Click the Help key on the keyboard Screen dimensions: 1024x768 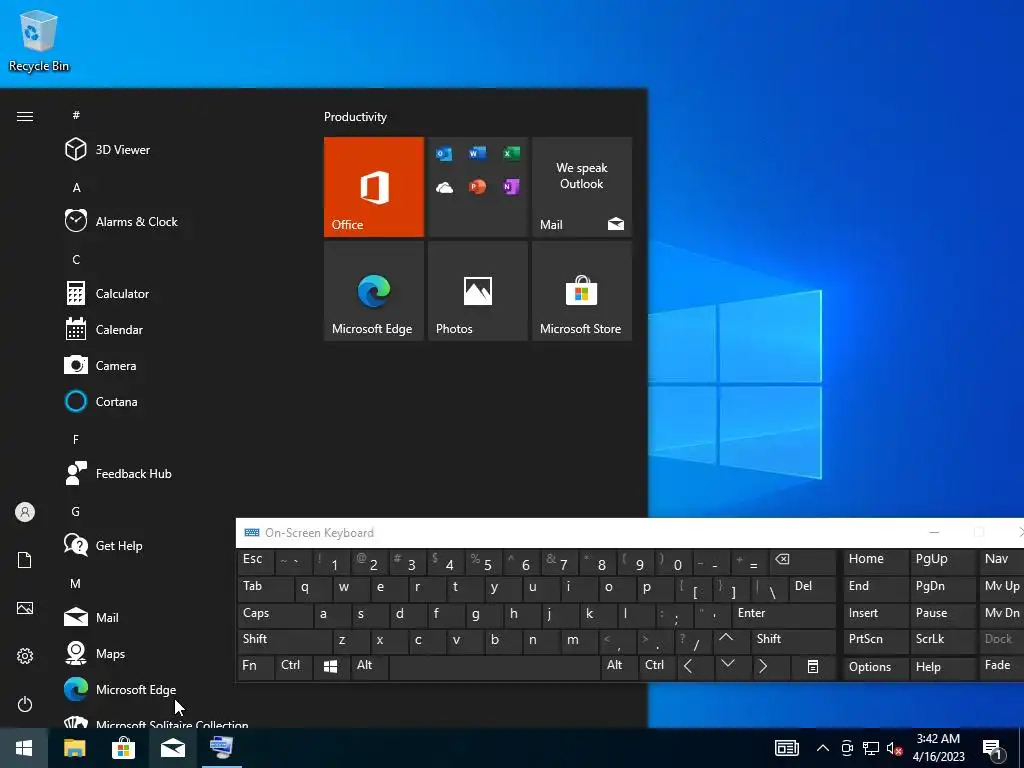pos(941,667)
